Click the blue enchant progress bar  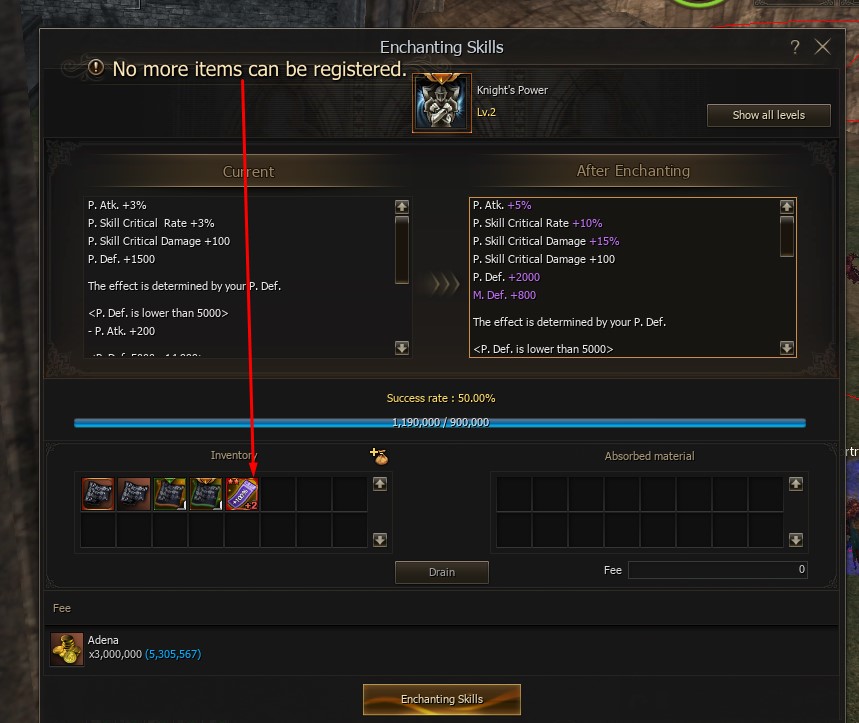tap(440, 423)
